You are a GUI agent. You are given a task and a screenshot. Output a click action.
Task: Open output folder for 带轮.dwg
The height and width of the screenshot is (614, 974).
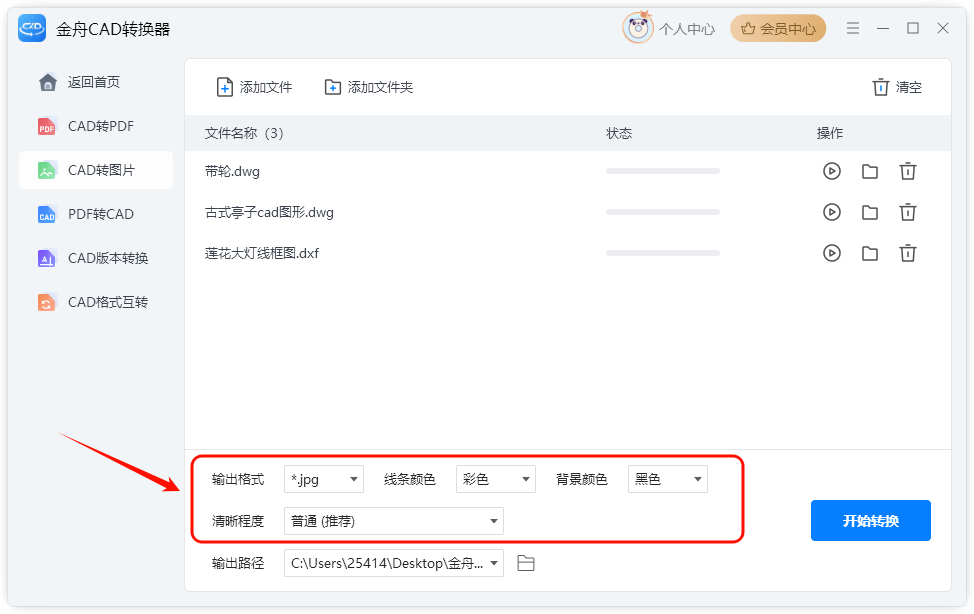[x=870, y=171]
